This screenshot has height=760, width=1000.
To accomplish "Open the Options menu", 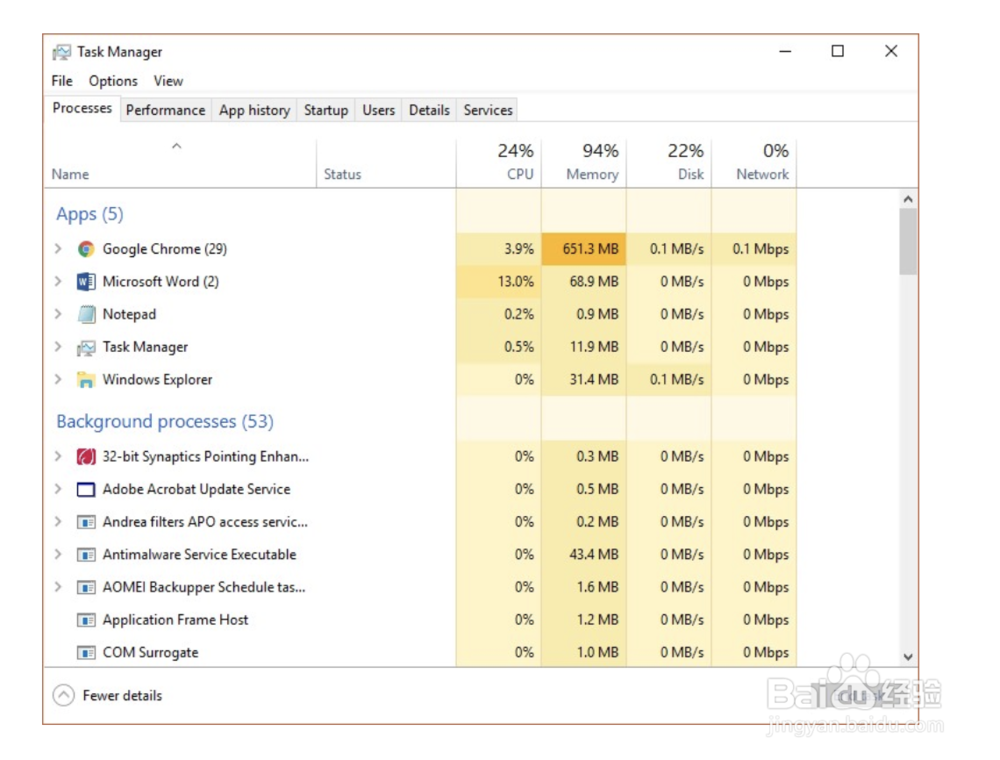I will point(113,81).
